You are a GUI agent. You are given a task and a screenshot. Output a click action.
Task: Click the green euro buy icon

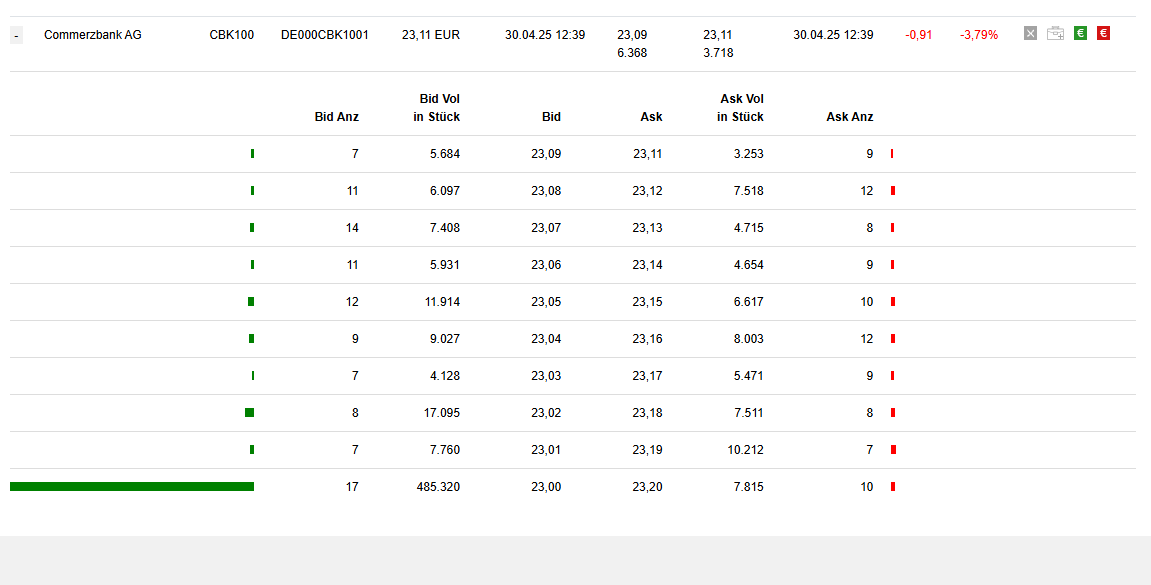coord(1080,33)
